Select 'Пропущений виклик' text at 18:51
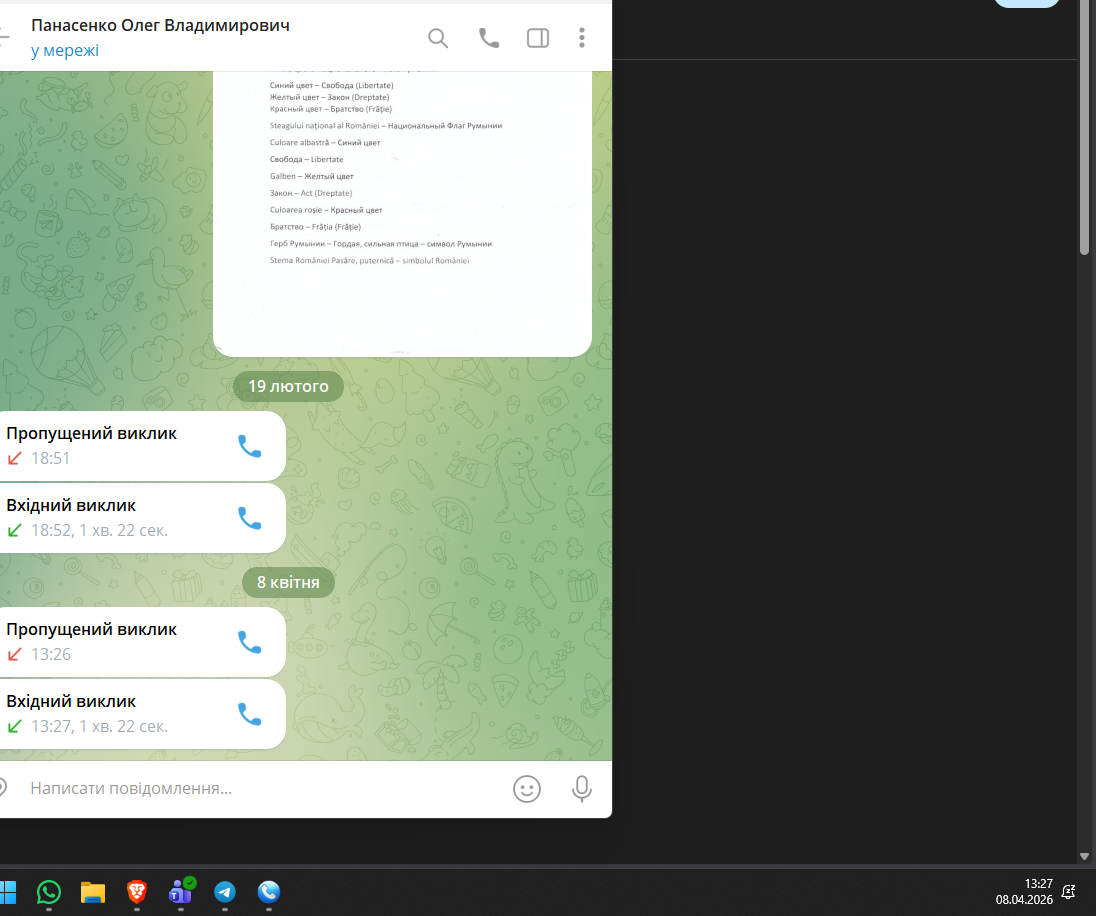Image resolution: width=1096 pixels, height=916 pixels. tap(92, 434)
